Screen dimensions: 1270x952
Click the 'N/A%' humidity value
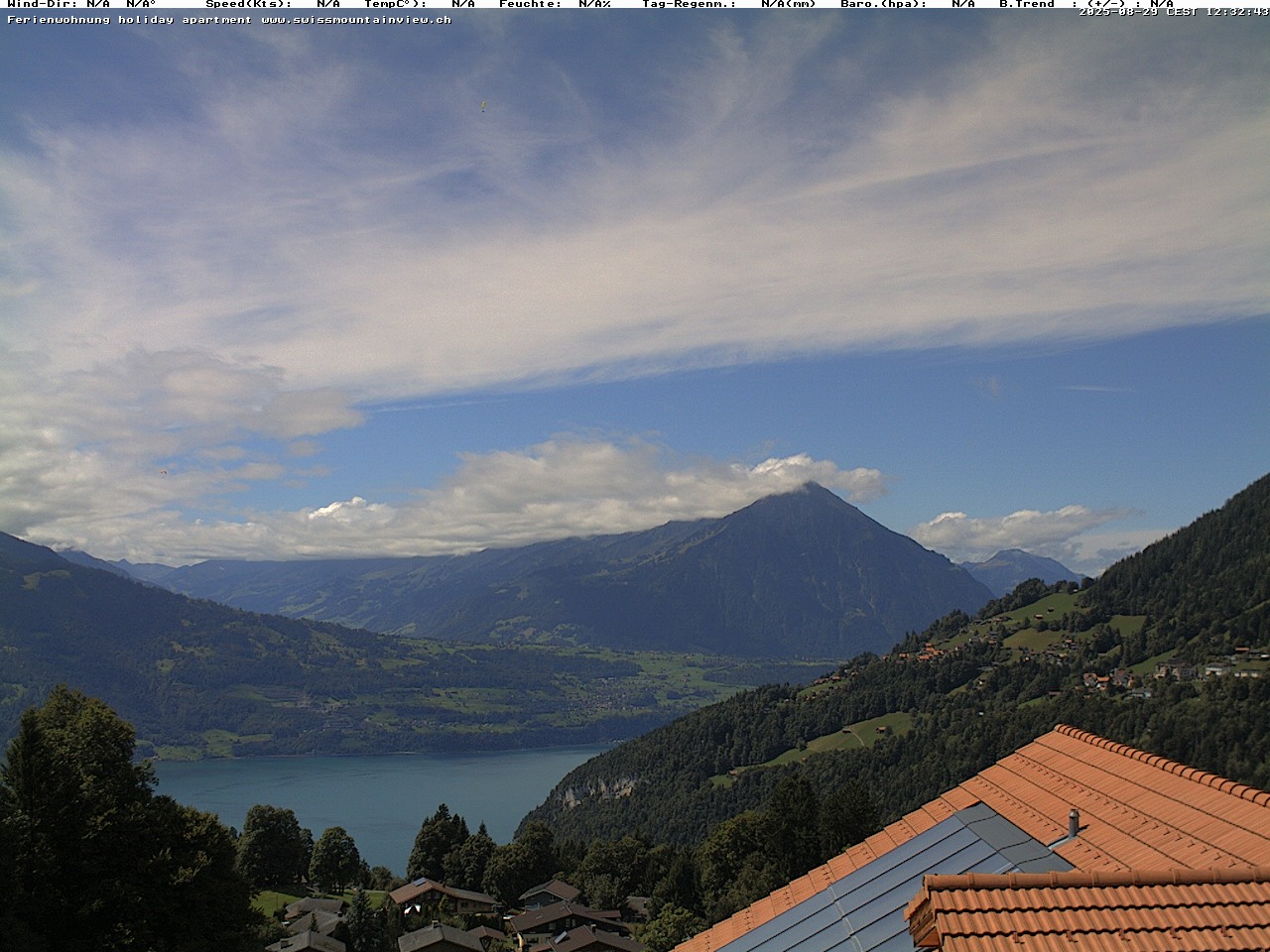[x=594, y=4]
